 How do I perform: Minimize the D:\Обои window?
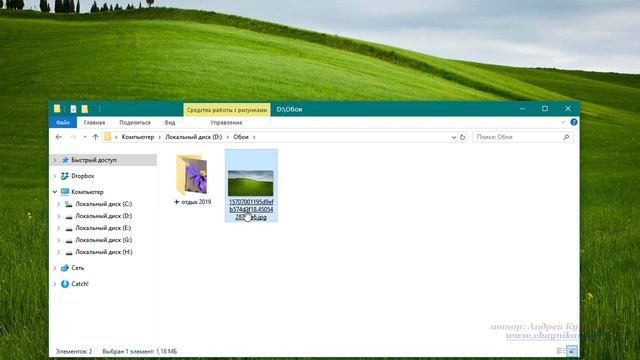pyautogui.click(x=522, y=109)
